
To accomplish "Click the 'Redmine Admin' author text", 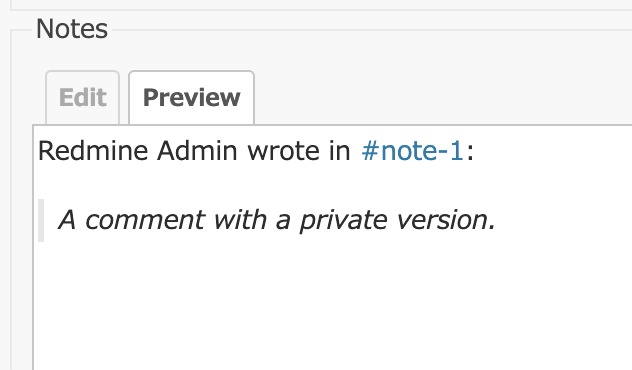I will tap(137, 151).
